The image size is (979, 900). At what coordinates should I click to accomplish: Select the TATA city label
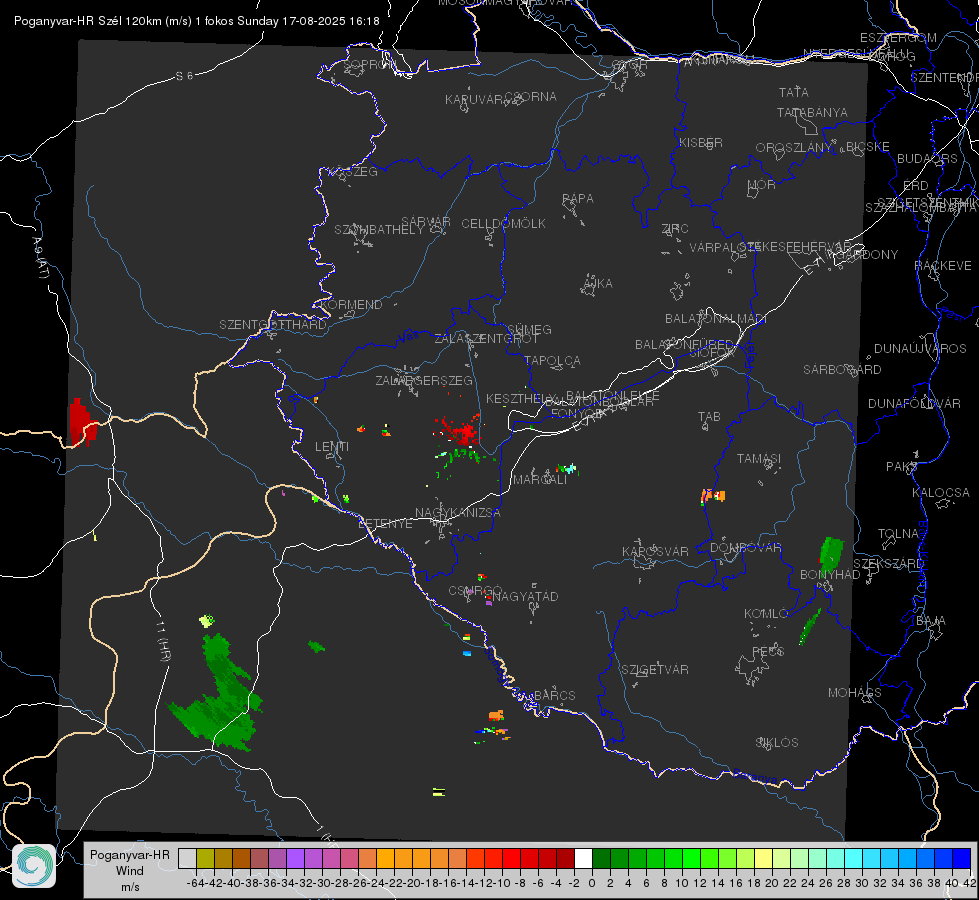[794, 92]
